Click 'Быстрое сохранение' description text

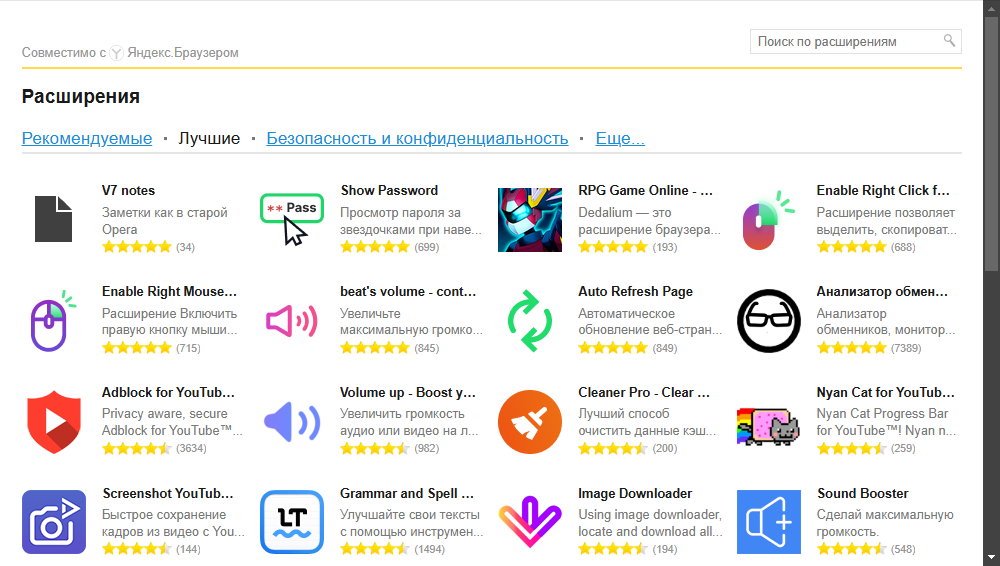pos(164,514)
